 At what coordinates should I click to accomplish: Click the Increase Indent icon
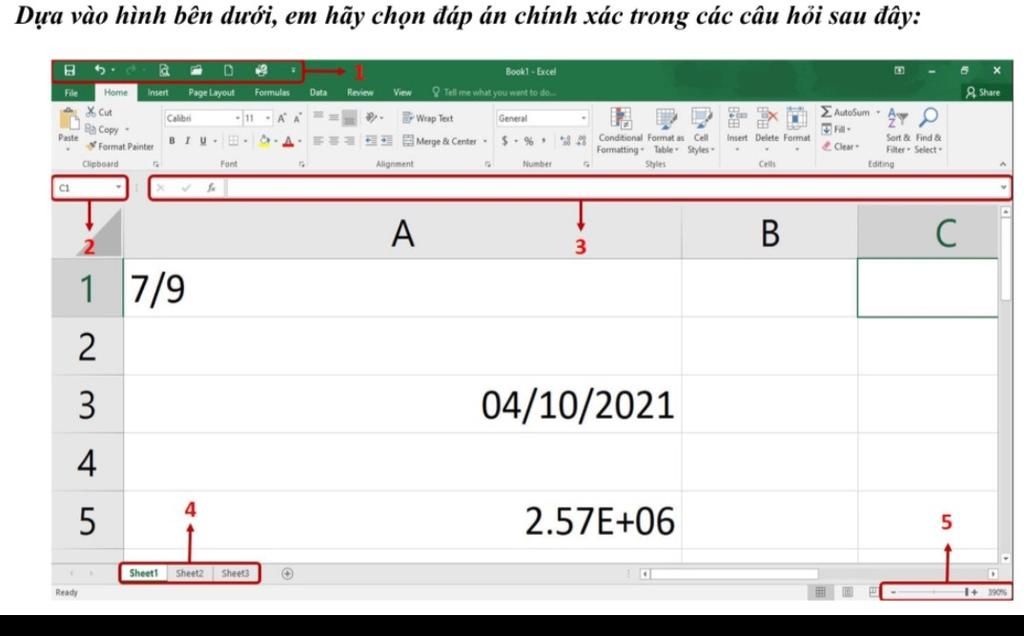[387, 140]
